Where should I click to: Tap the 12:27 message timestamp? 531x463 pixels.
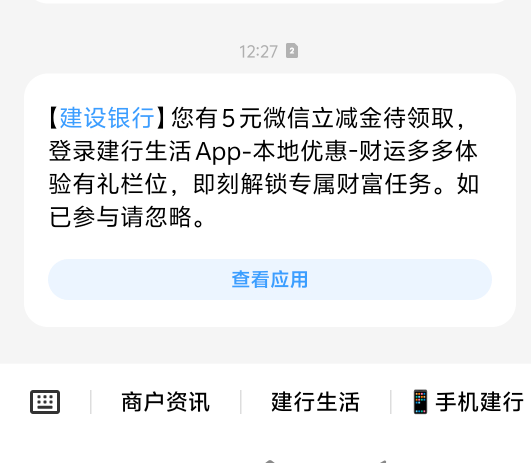(x=258, y=51)
